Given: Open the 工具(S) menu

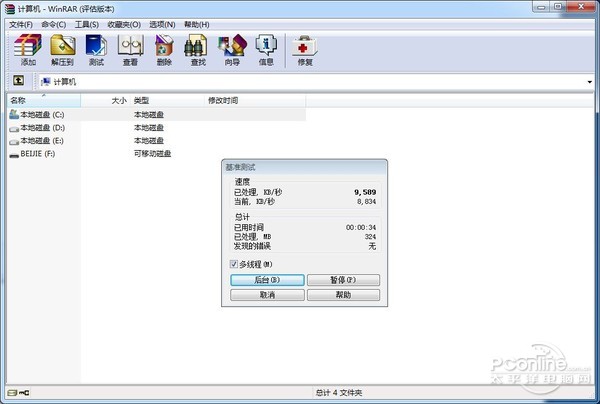Looking at the screenshot, I should [x=87, y=24].
